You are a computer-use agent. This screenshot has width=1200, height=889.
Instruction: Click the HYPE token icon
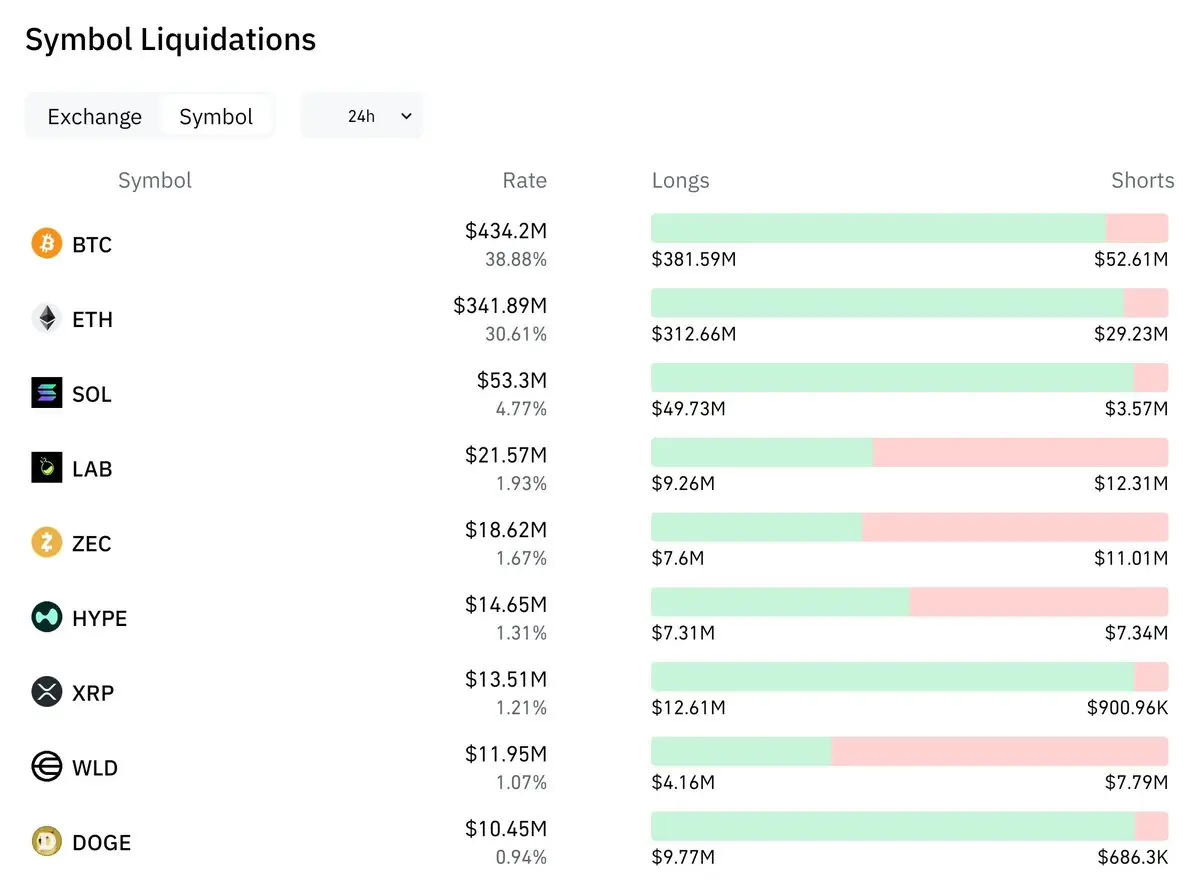(47, 617)
